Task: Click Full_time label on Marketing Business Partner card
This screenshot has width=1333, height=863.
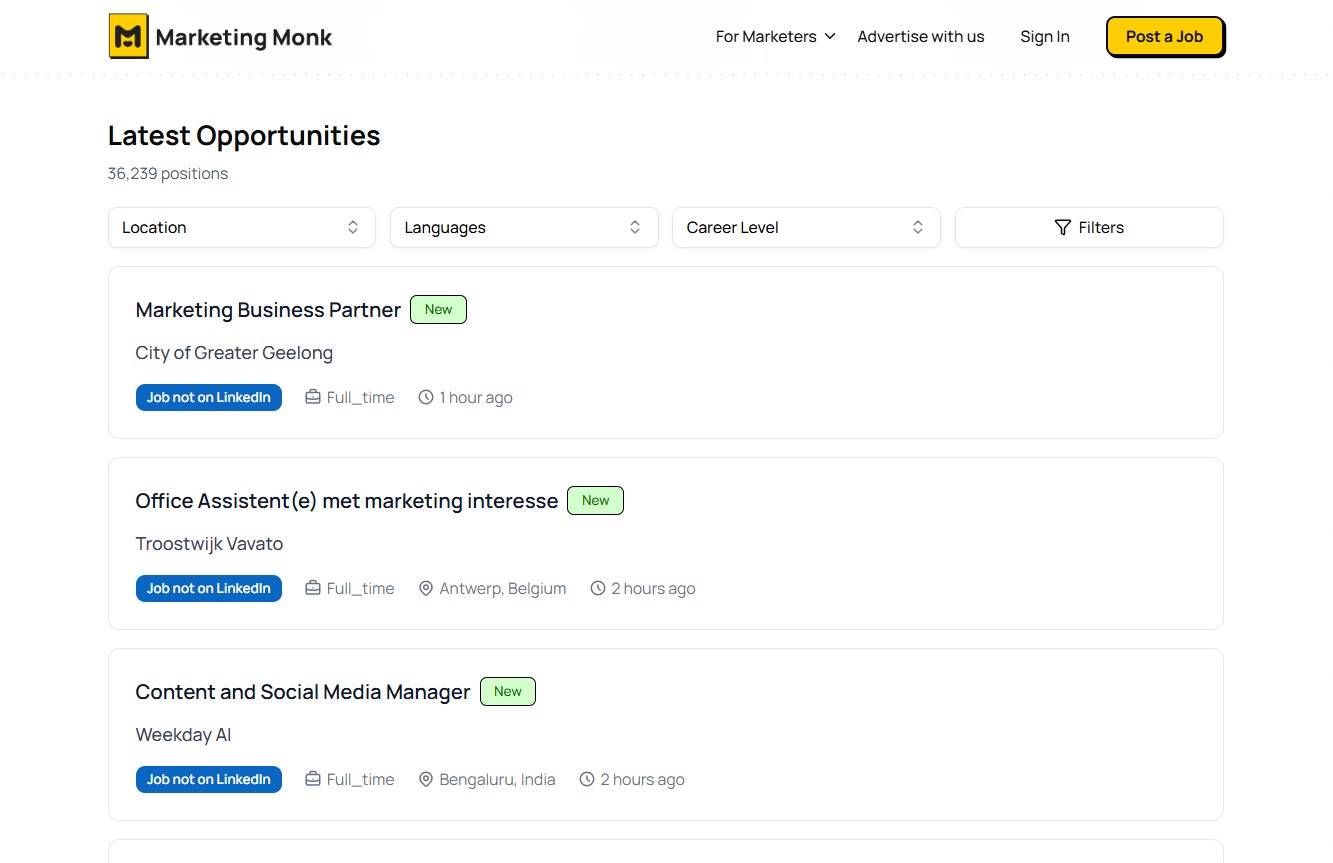Action: click(361, 397)
